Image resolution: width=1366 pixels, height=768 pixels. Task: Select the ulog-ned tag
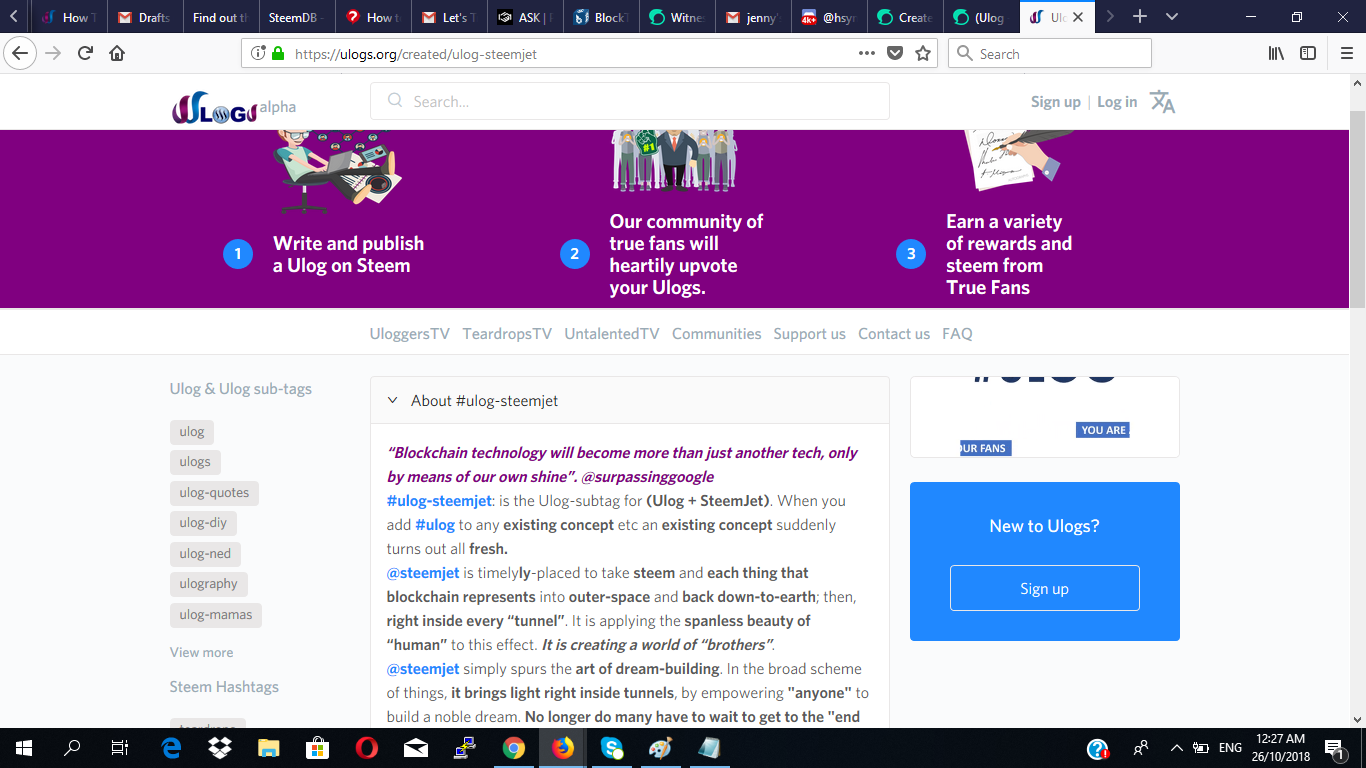coord(205,554)
